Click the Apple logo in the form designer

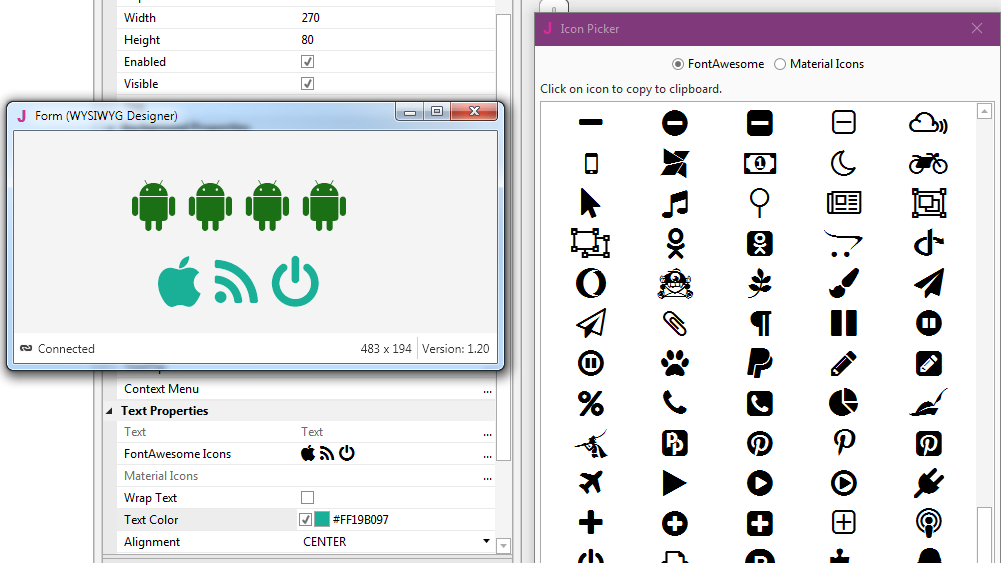(179, 282)
